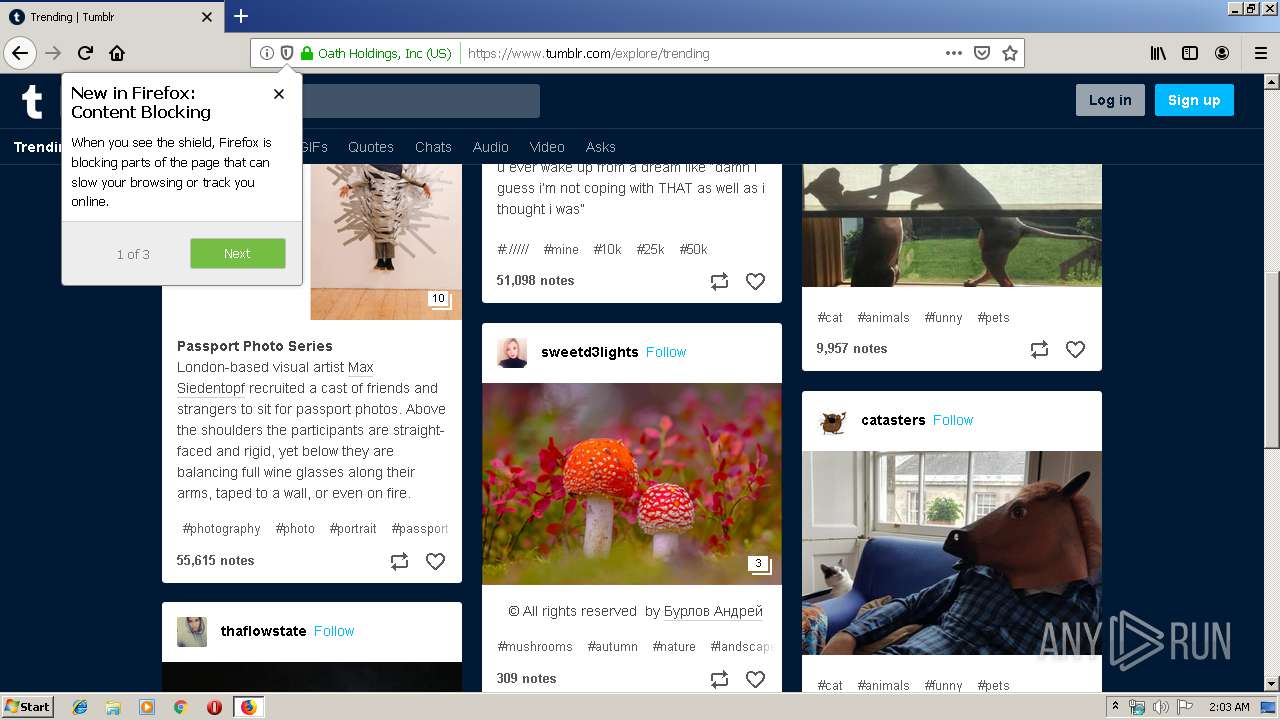This screenshot has height=720, width=1280.
Task: Open the Video tab
Action: coord(547,147)
